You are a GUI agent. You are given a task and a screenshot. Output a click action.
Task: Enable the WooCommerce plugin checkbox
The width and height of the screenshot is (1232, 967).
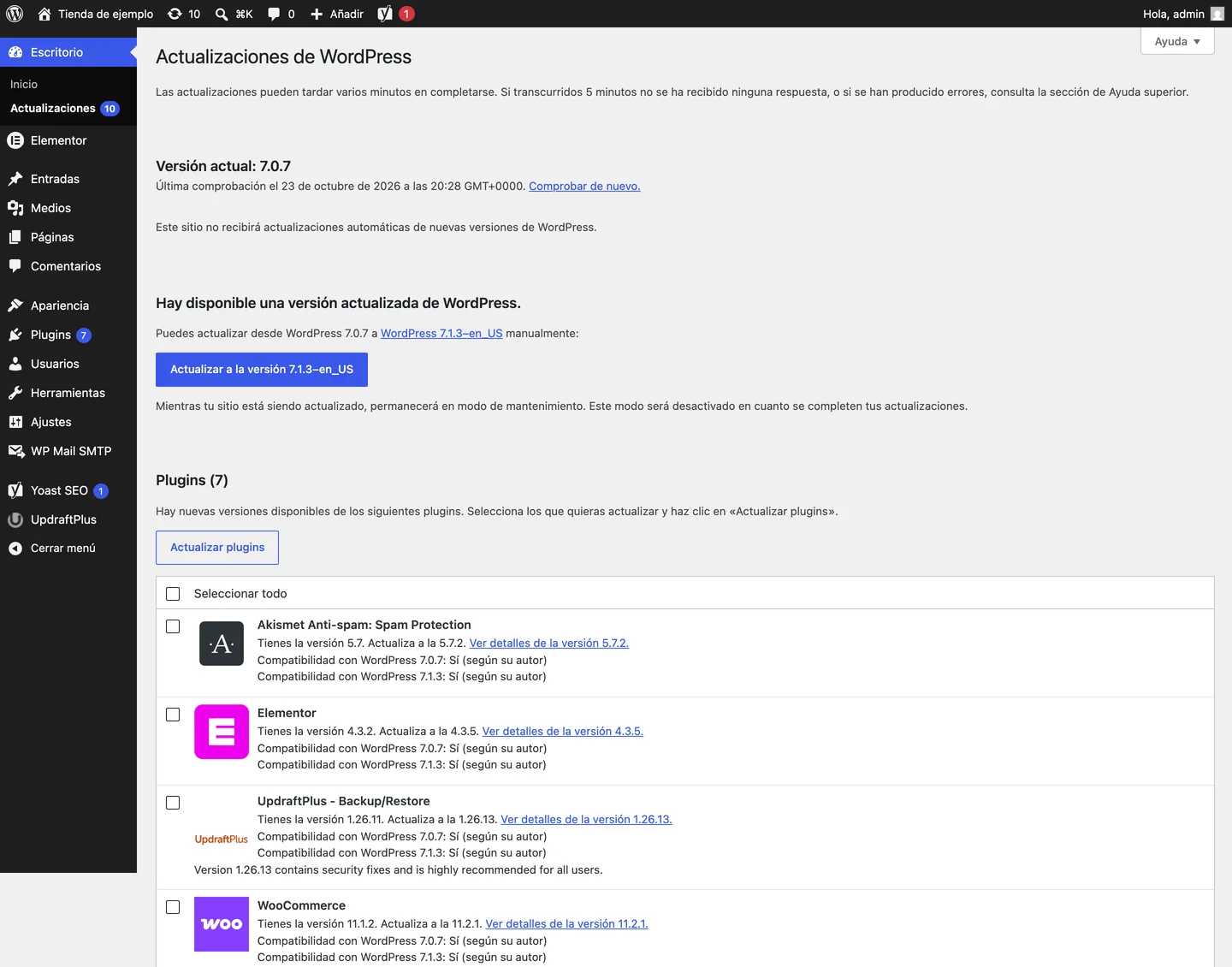(x=173, y=907)
